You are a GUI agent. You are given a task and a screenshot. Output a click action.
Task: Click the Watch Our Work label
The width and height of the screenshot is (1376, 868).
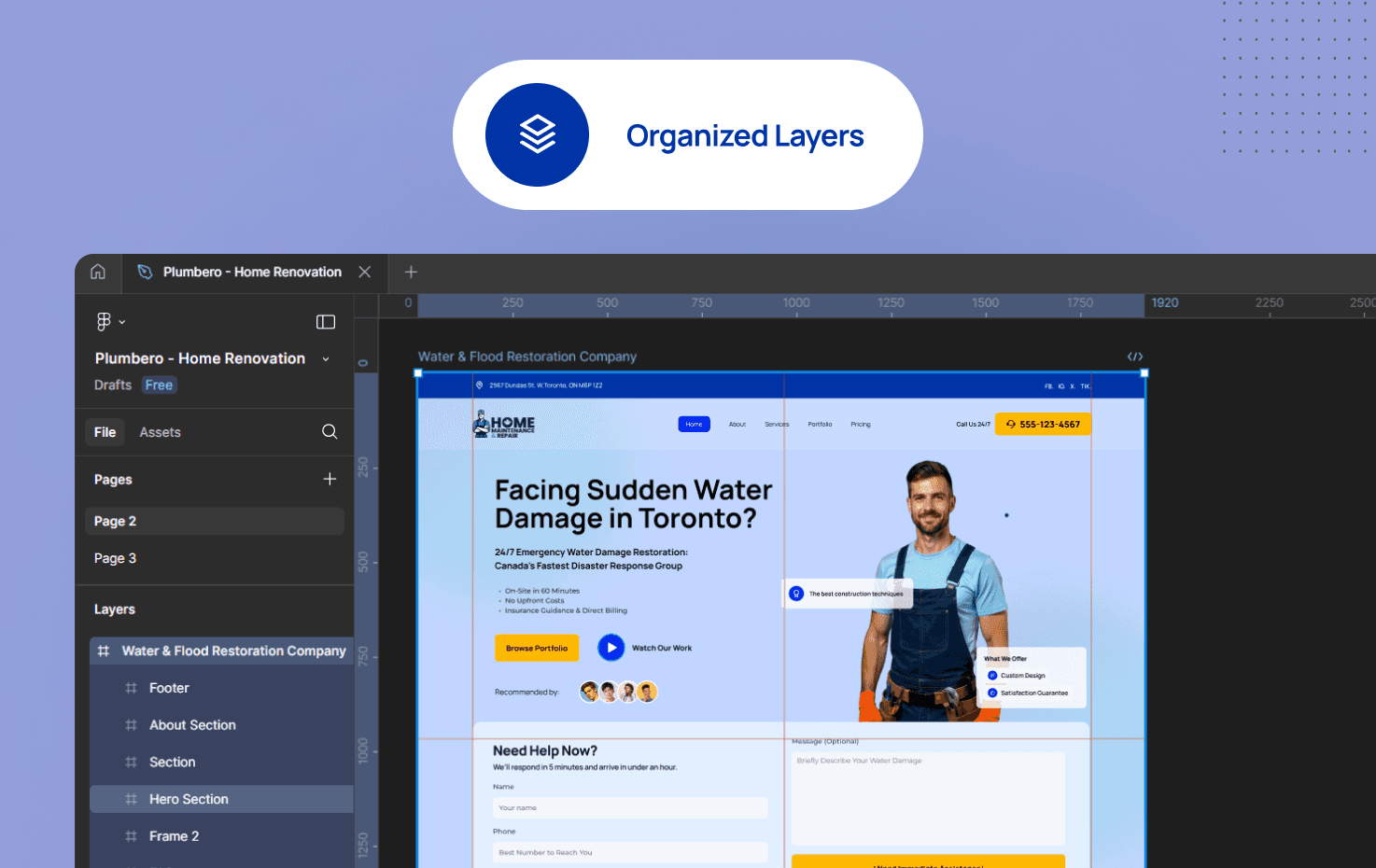pyautogui.click(x=662, y=648)
